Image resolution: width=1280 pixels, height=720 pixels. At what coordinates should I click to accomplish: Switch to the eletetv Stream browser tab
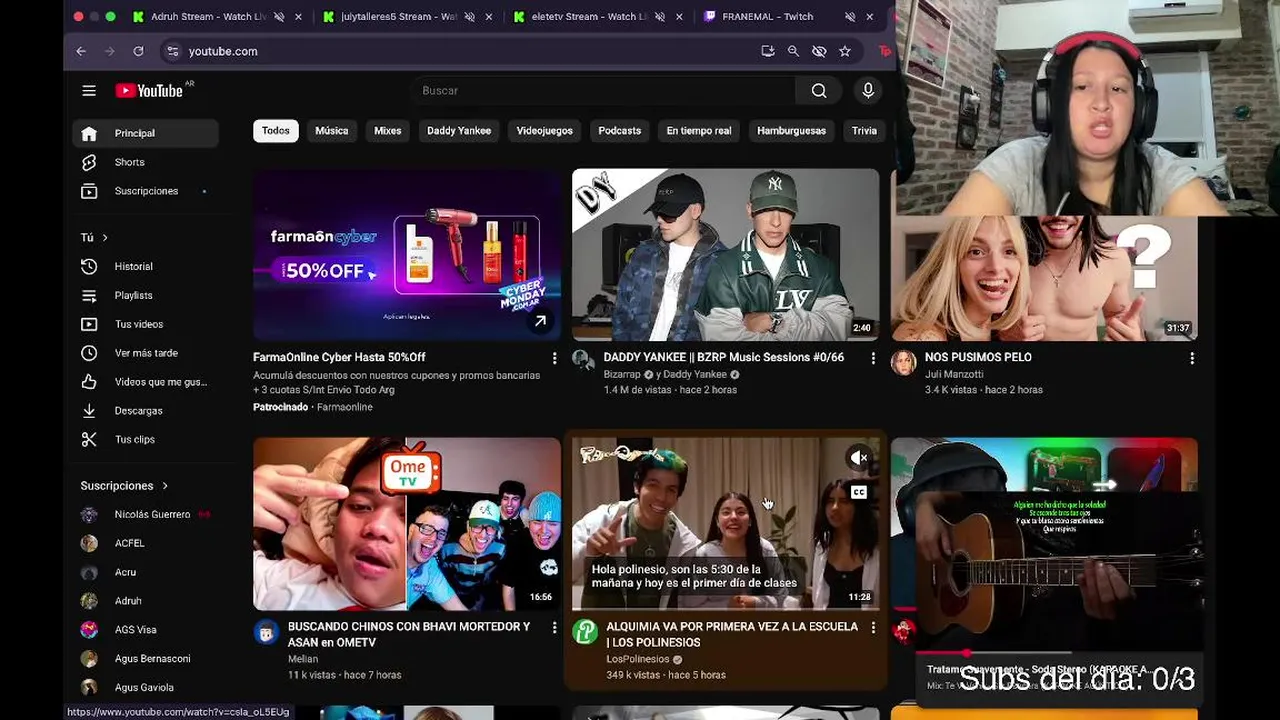[590, 17]
